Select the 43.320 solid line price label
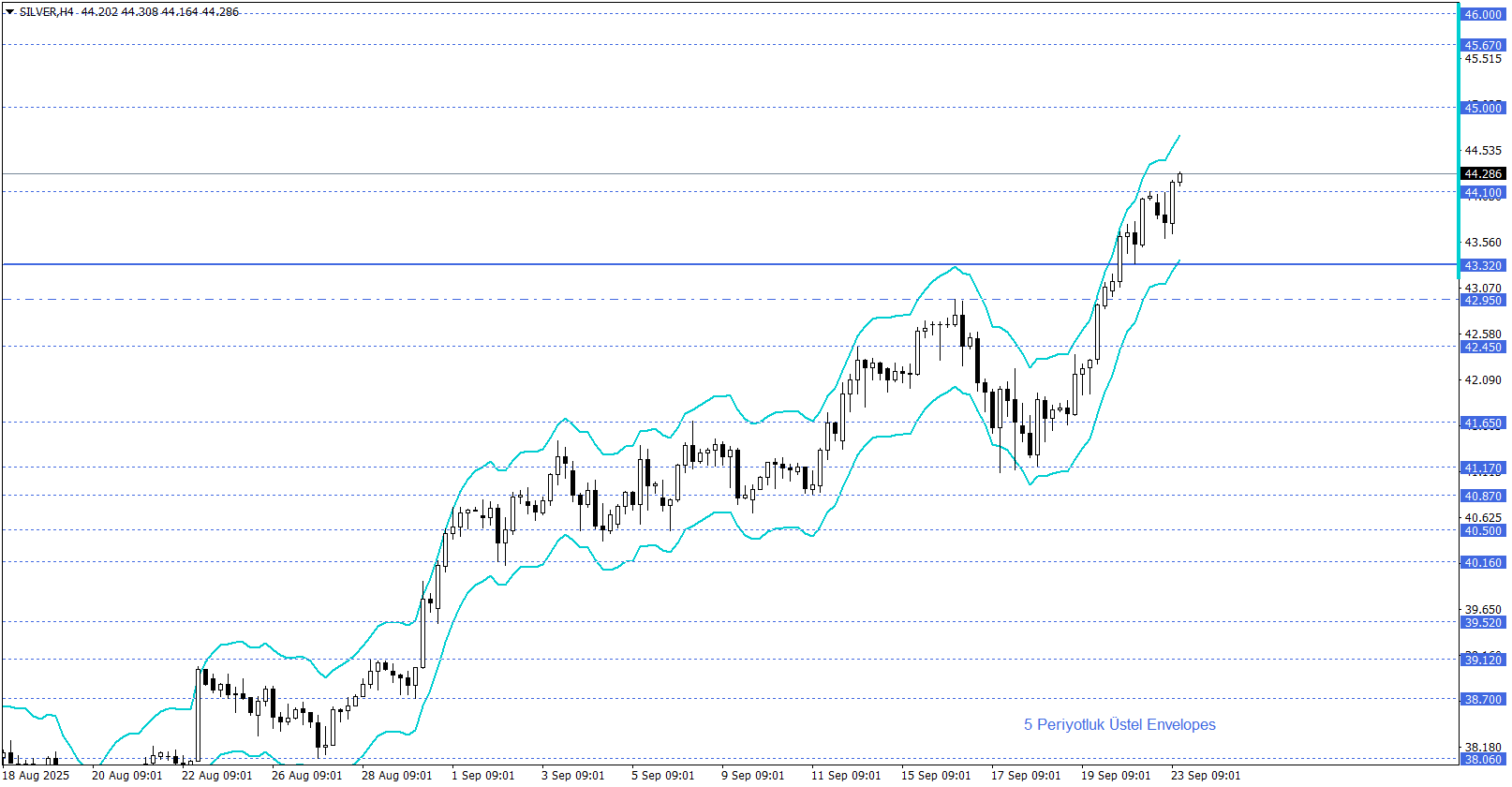 (1483, 265)
